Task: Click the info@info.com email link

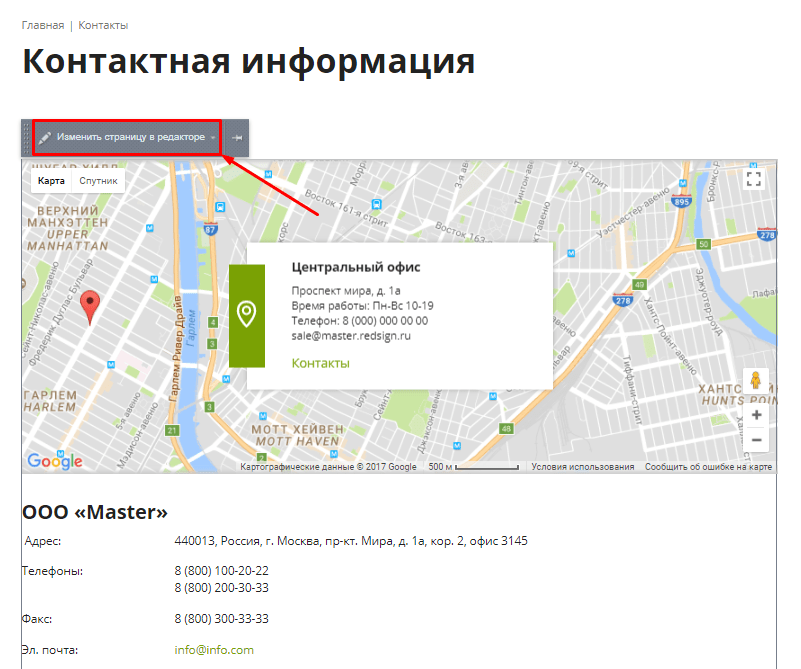Action: (x=214, y=650)
